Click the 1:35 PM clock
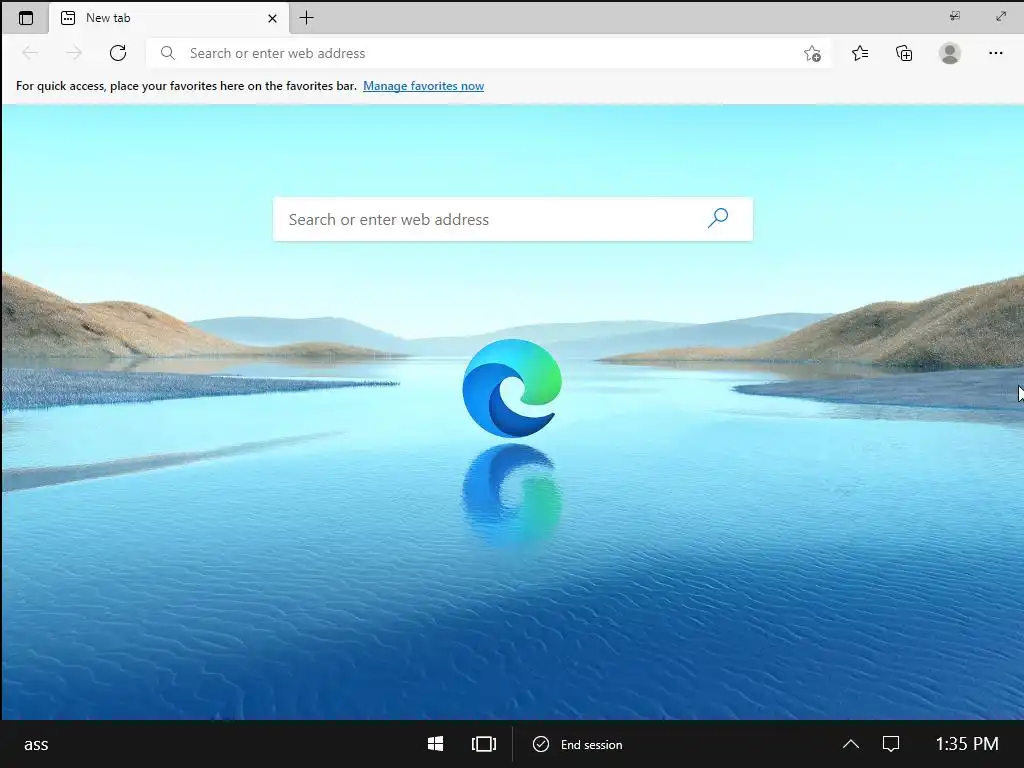 click(967, 744)
